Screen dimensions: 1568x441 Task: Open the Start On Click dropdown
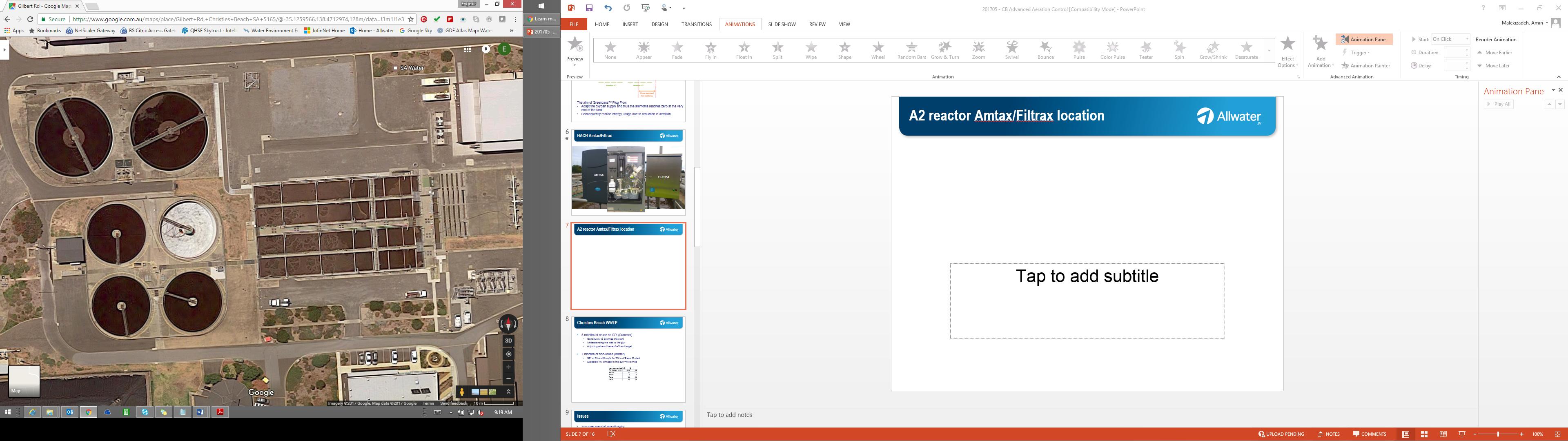1450,39
